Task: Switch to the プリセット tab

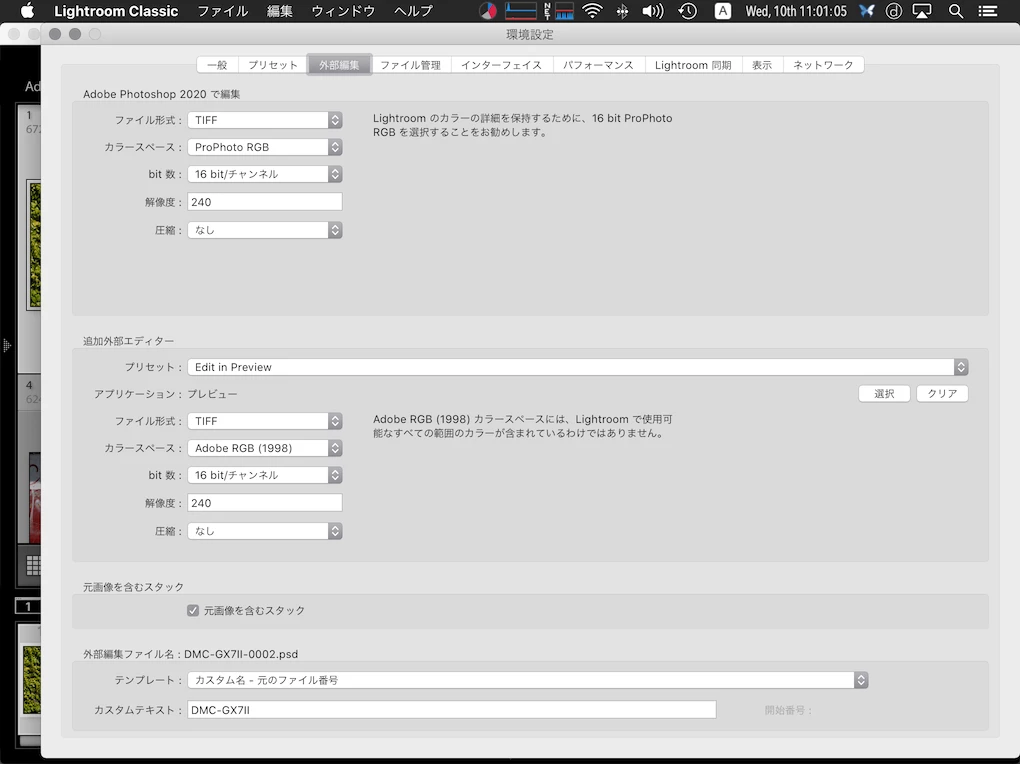Action: (273, 65)
